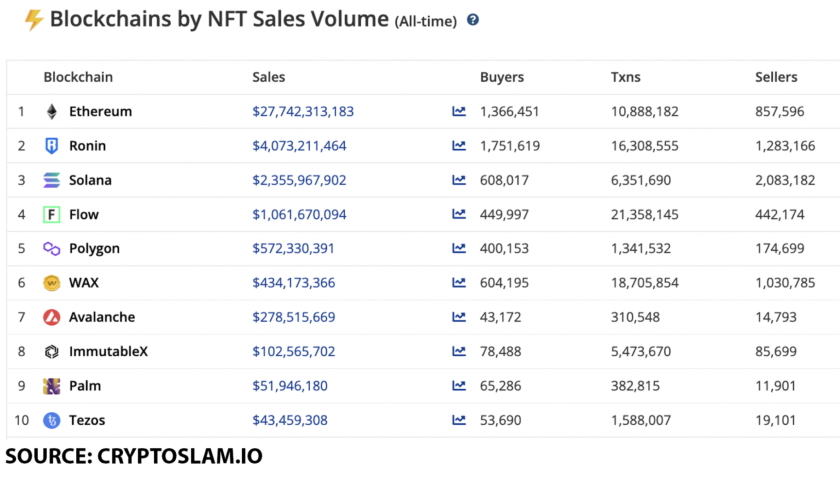The width and height of the screenshot is (840, 480).
Task: Open ImmutableX sales link $102,565,702
Action: click(x=294, y=351)
